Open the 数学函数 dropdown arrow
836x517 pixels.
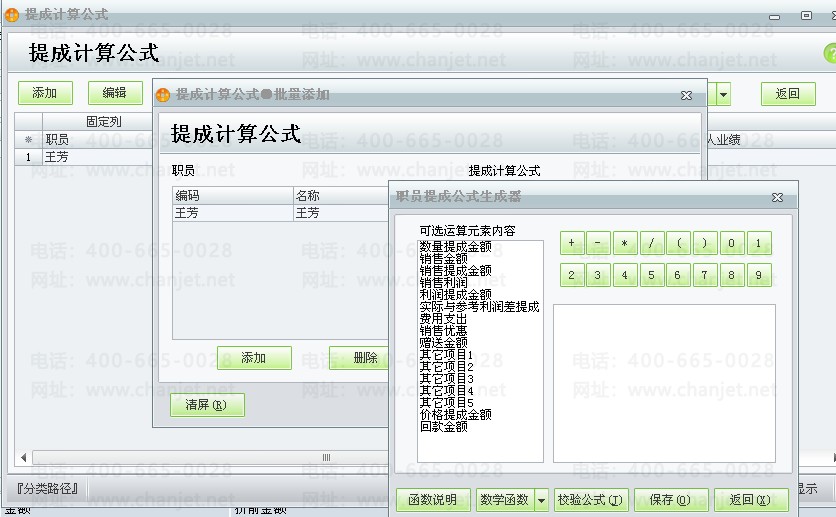[542, 500]
